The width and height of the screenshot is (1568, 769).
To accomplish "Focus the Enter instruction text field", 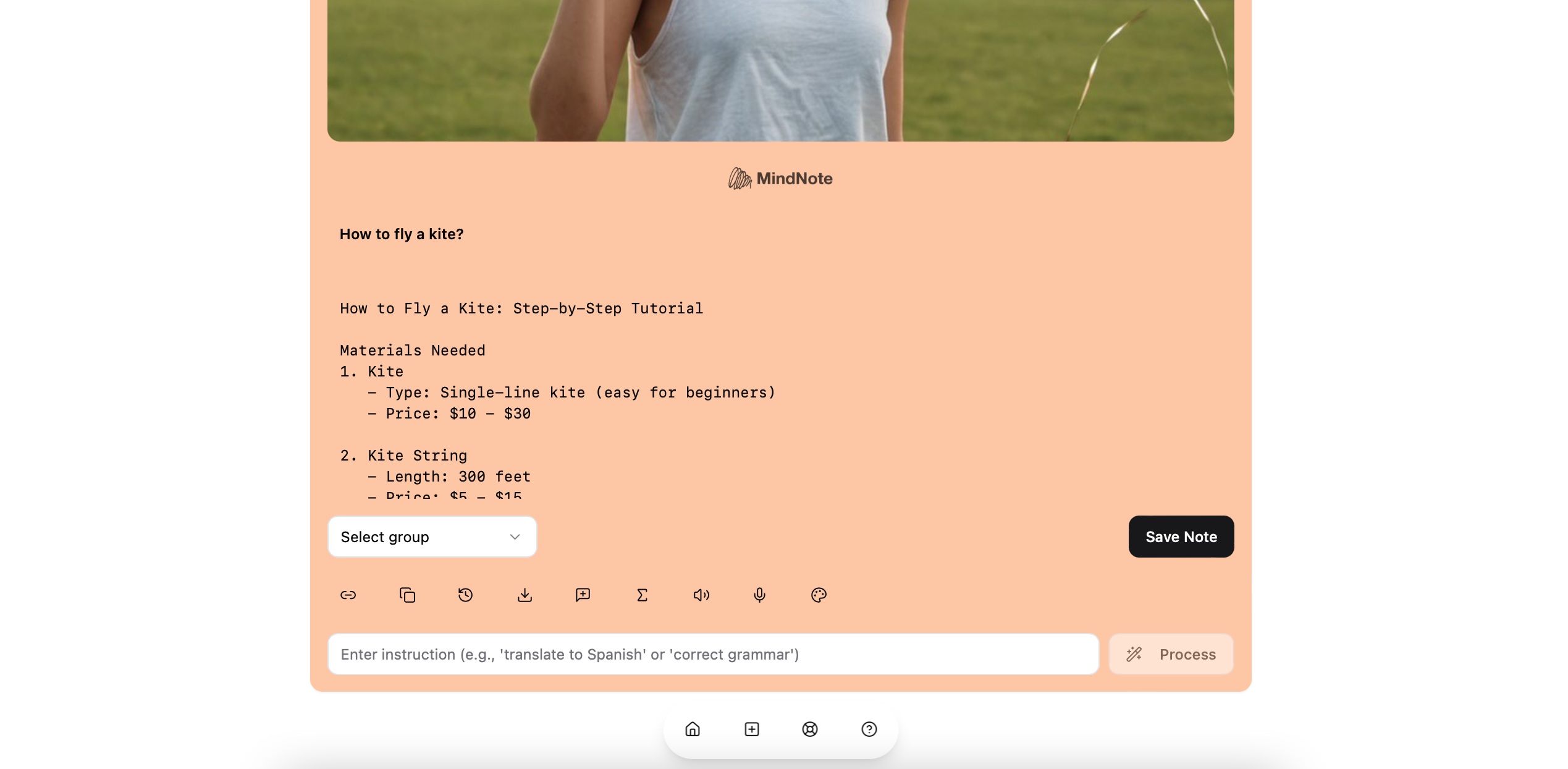I will [x=713, y=654].
